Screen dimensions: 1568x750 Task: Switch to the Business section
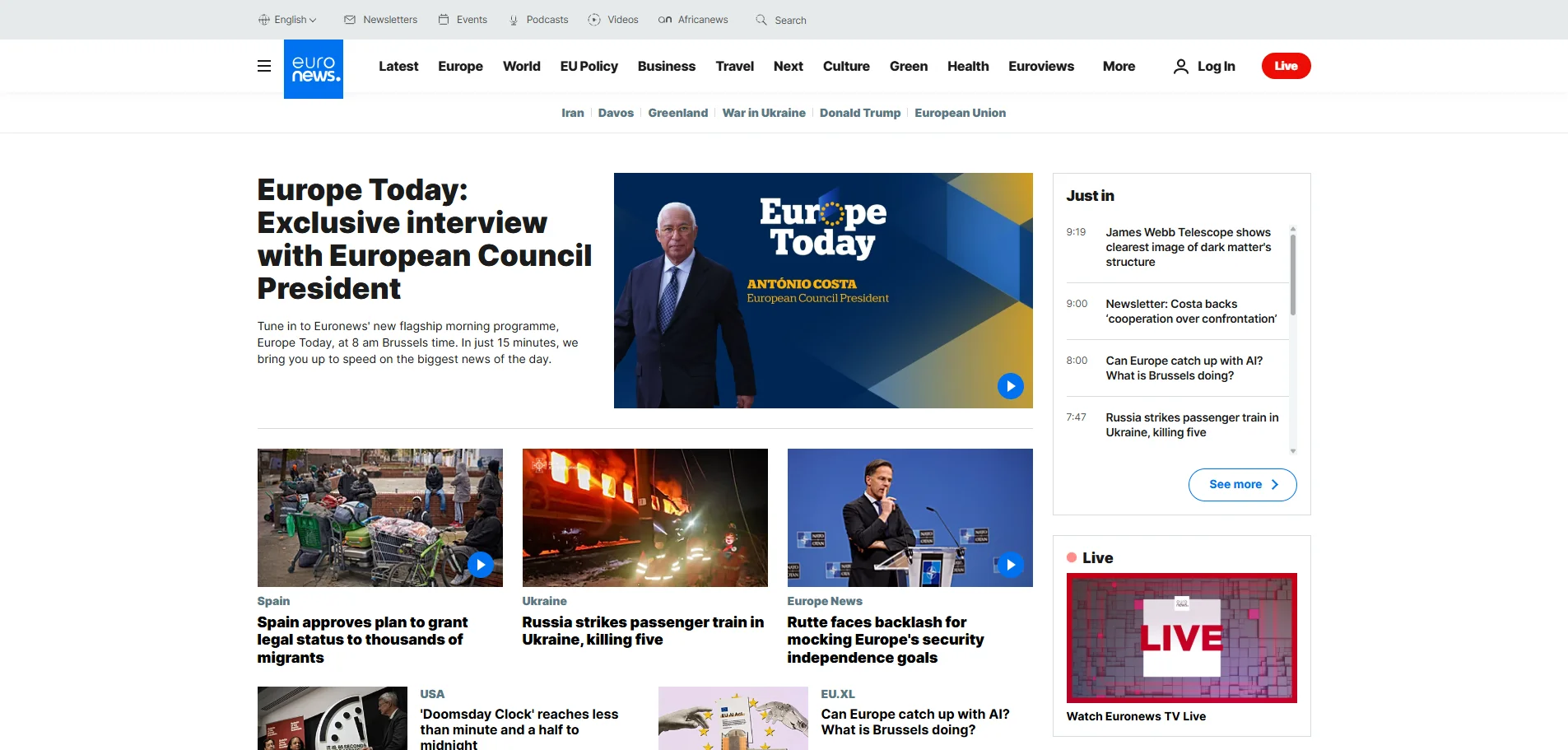pyautogui.click(x=667, y=66)
